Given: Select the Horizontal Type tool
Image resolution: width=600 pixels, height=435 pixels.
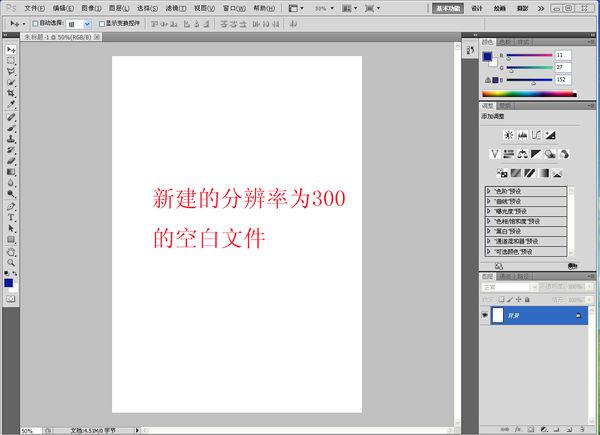Looking at the screenshot, I should tap(11, 216).
